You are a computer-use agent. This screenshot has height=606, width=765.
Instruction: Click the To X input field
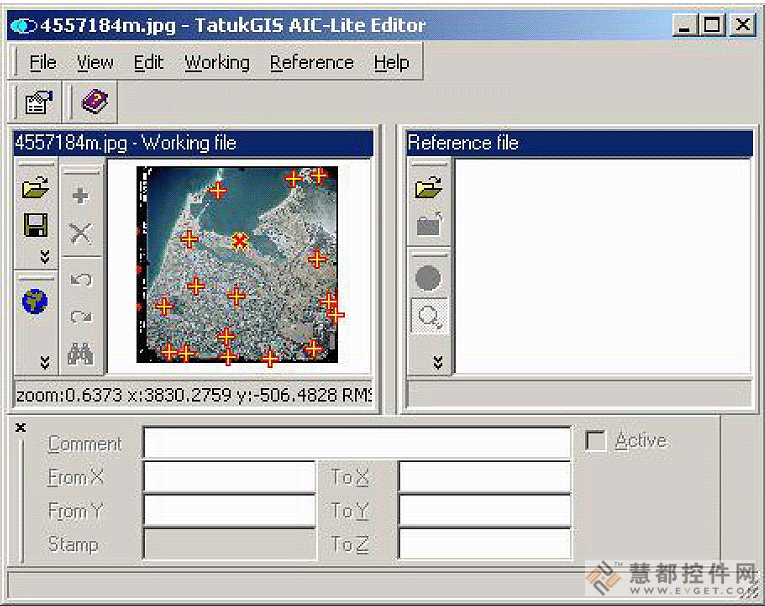tap(484, 477)
